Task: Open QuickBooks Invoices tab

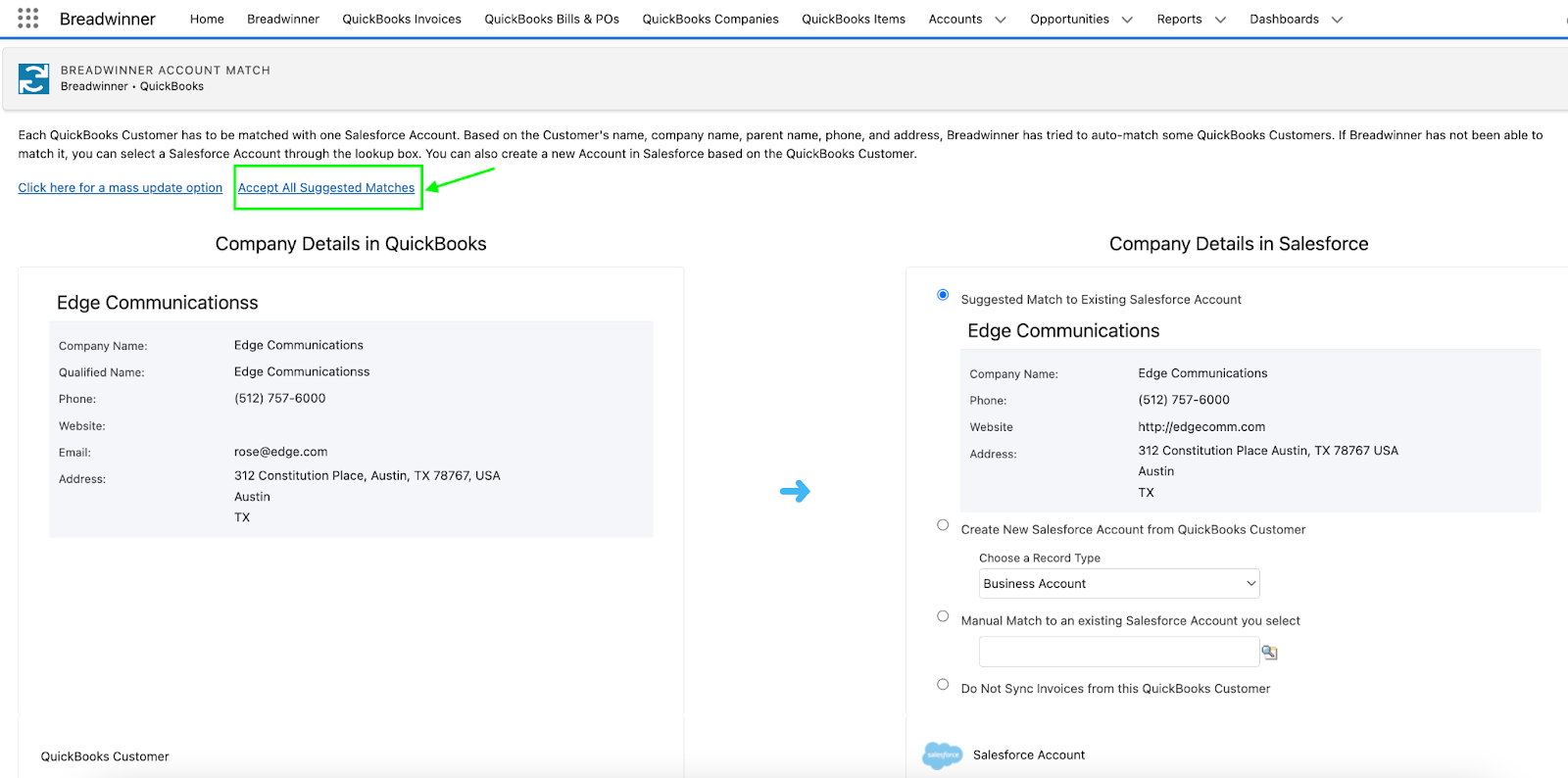Action: pyautogui.click(x=402, y=19)
